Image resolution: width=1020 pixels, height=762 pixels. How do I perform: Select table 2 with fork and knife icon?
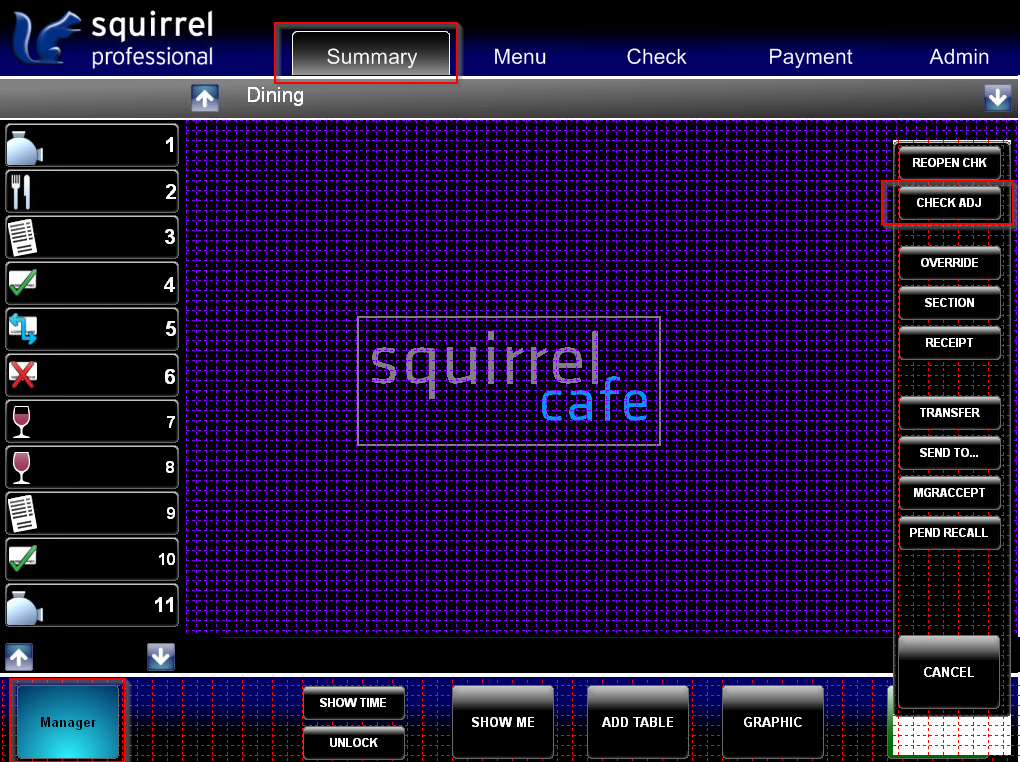(92, 191)
